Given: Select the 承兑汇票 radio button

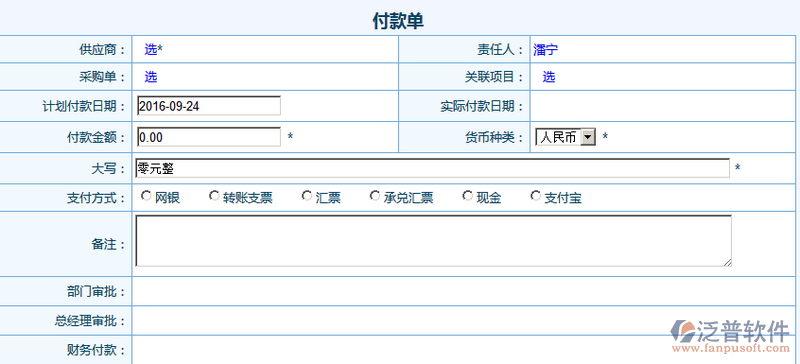Looking at the screenshot, I should tap(375, 196).
